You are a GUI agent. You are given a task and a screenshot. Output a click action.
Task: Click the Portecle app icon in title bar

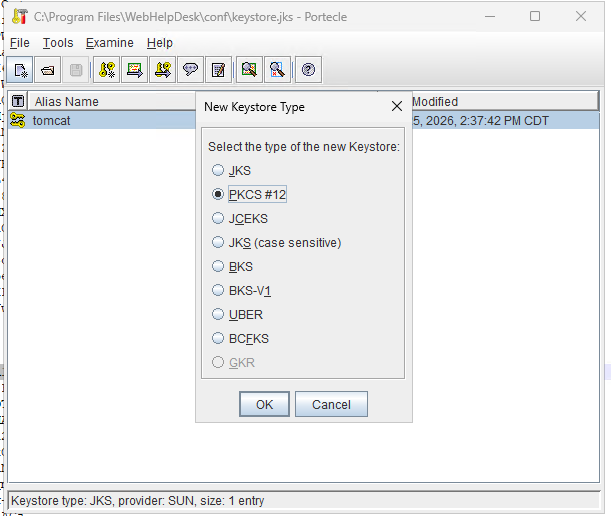pyautogui.click(x=19, y=16)
